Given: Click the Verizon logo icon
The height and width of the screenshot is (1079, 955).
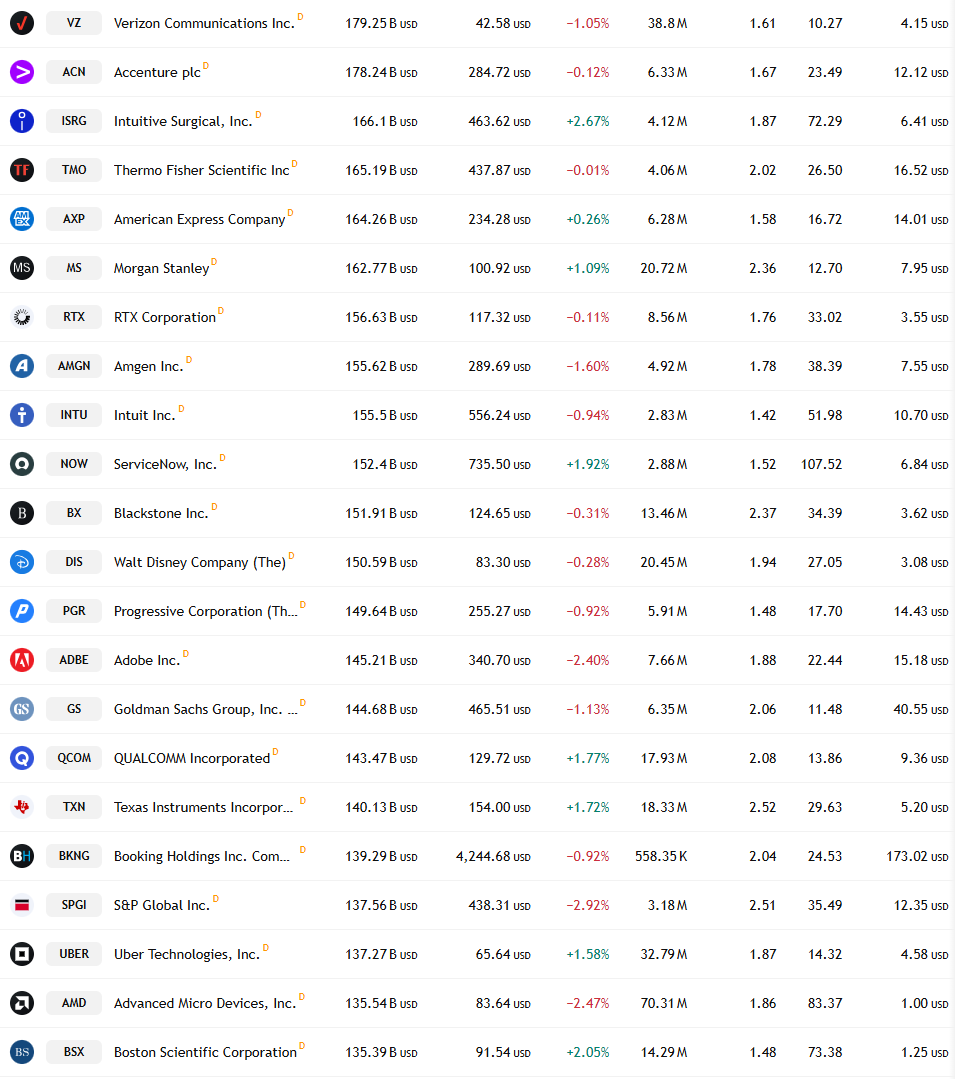Looking at the screenshot, I should coord(22,23).
